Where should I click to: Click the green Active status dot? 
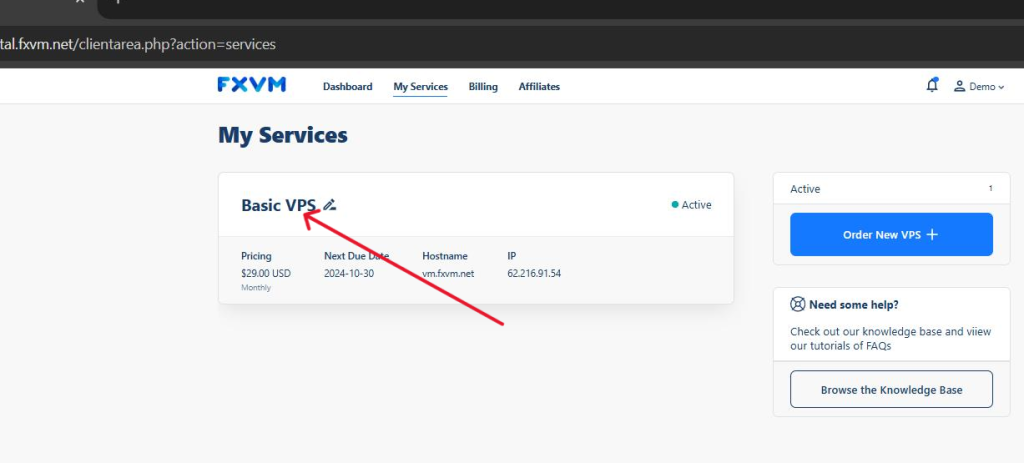[x=675, y=205]
